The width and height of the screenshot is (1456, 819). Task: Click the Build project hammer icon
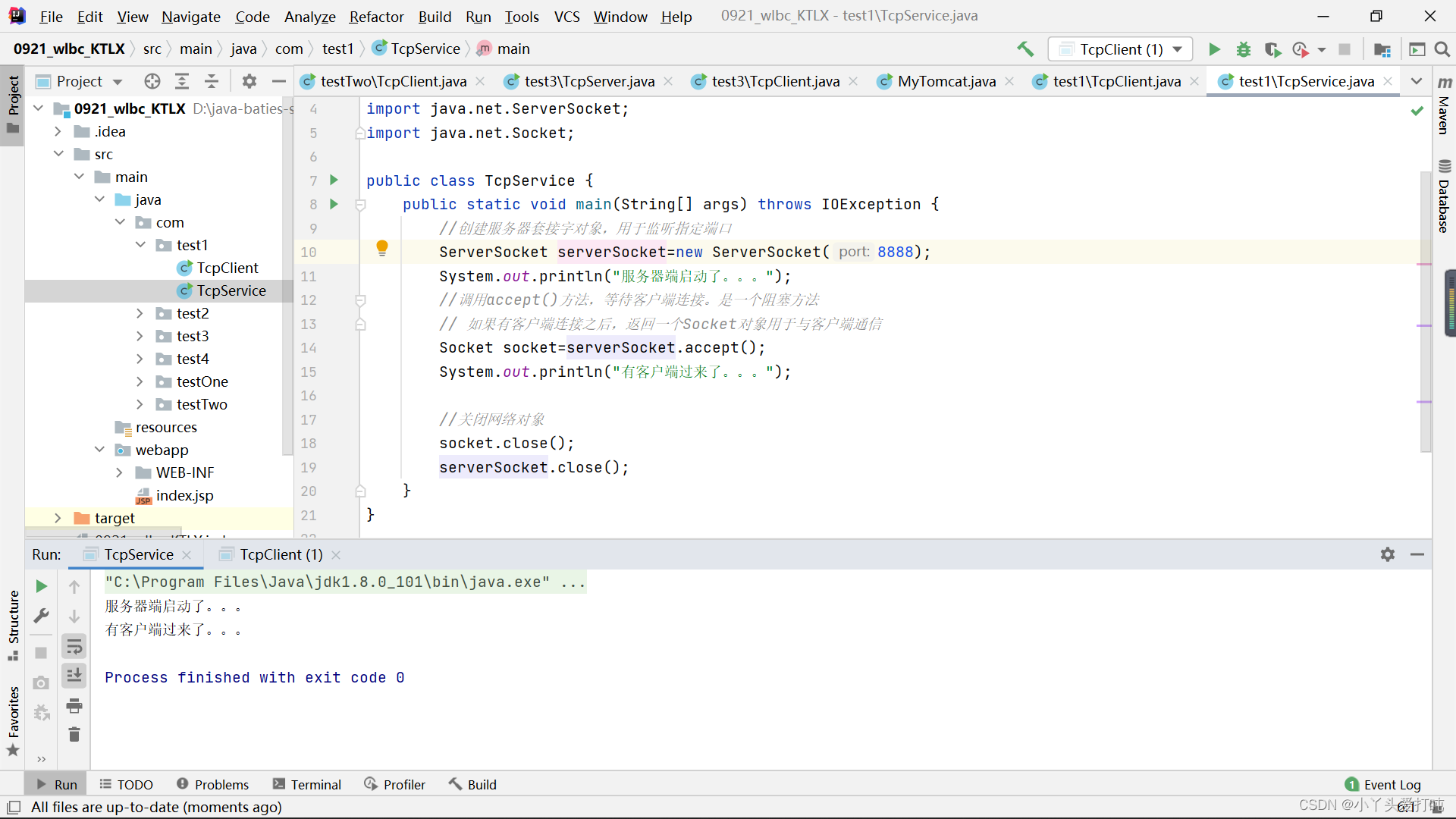pos(1025,49)
